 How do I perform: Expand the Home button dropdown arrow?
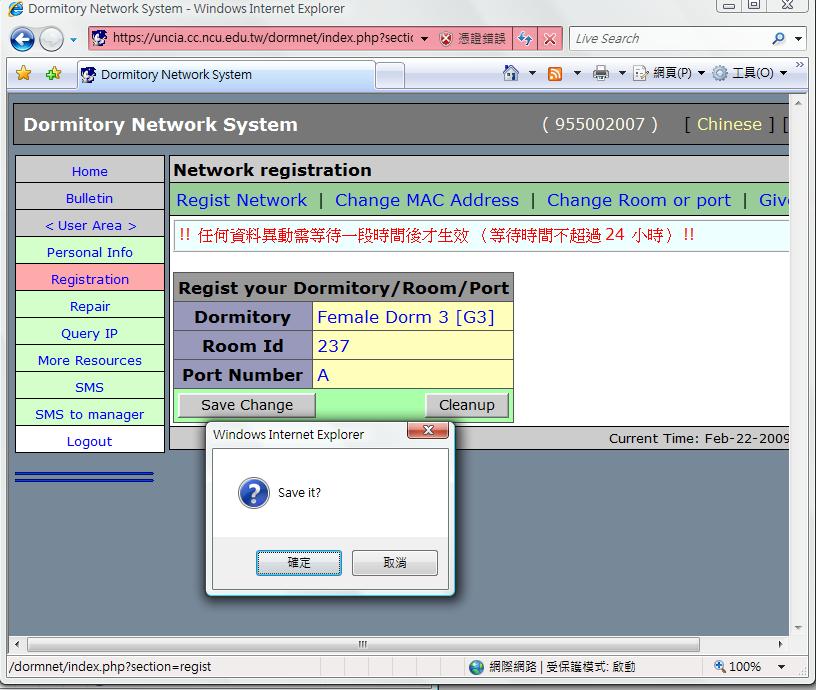[x=532, y=73]
